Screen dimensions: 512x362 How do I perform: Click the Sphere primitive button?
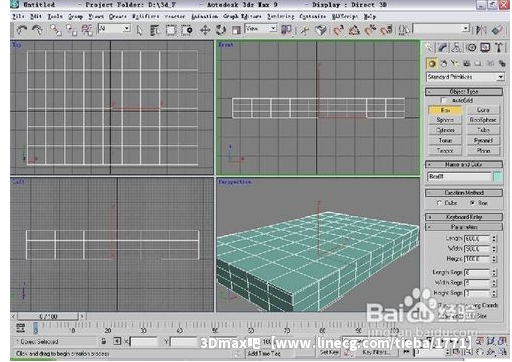[x=445, y=120]
